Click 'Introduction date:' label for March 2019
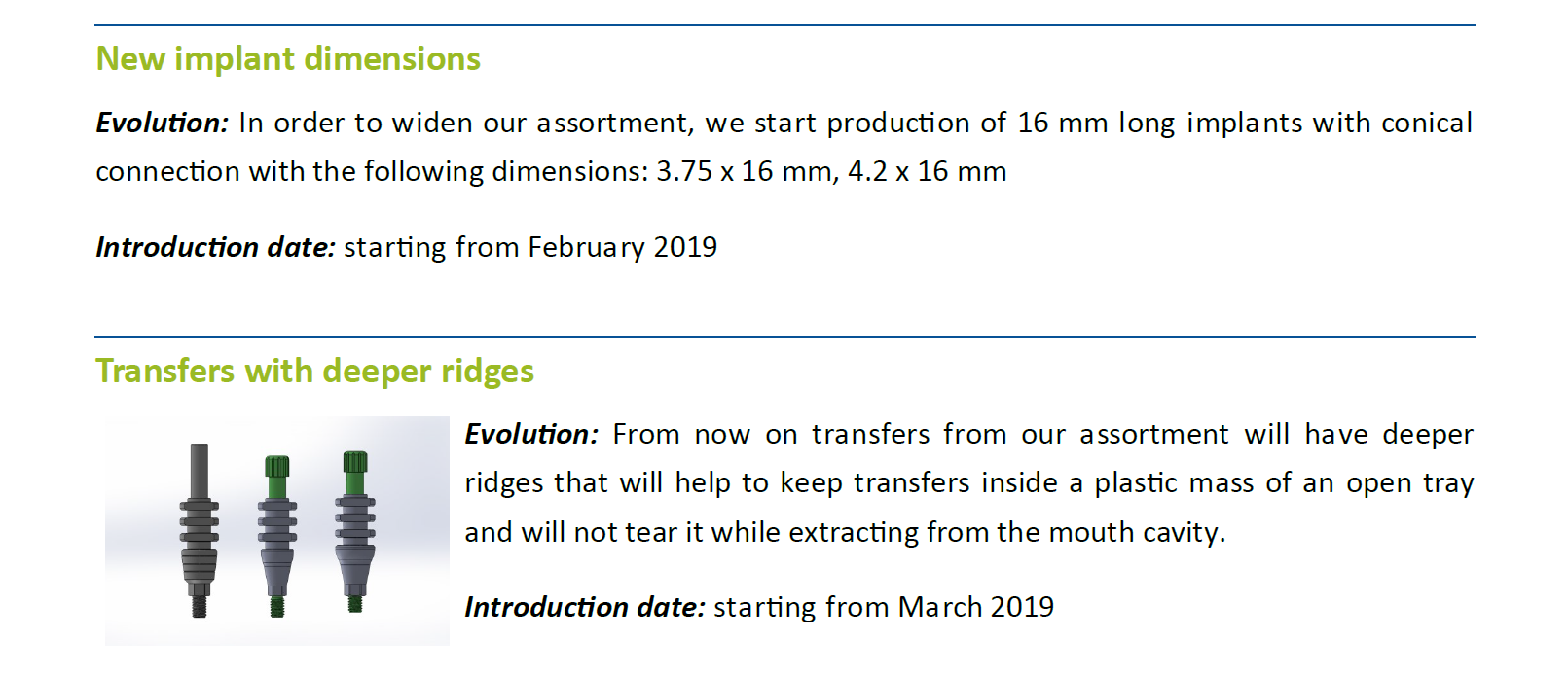 point(585,607)
